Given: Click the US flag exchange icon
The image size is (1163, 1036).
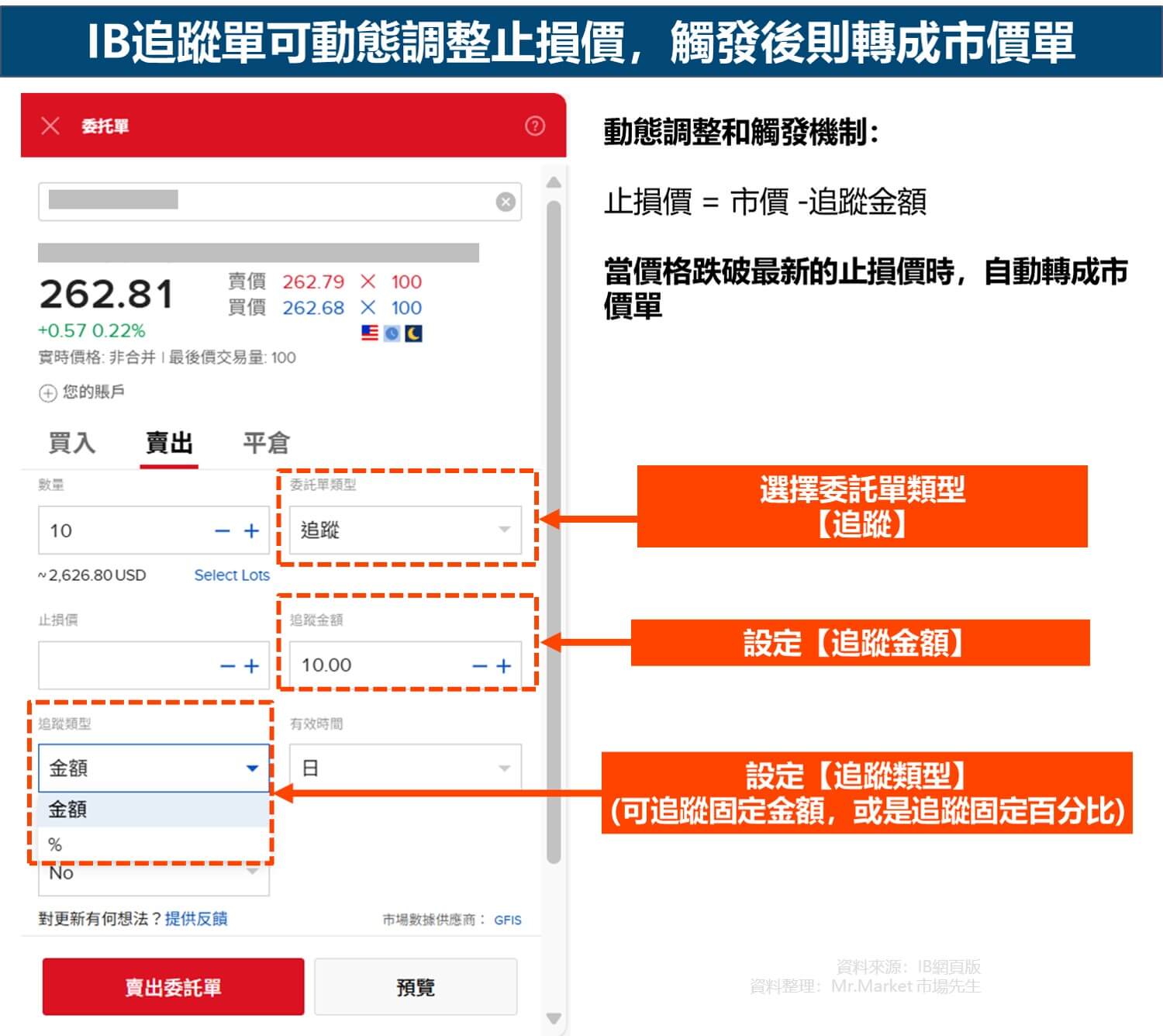Looking at the screenshot, I should point(370,333).
